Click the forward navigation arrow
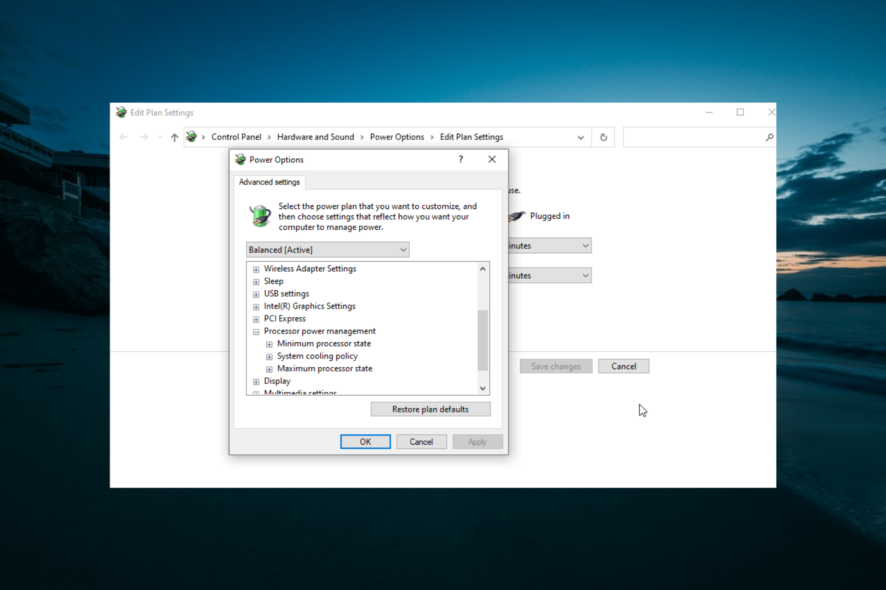The image size is (886, 590). pos(144,137)
